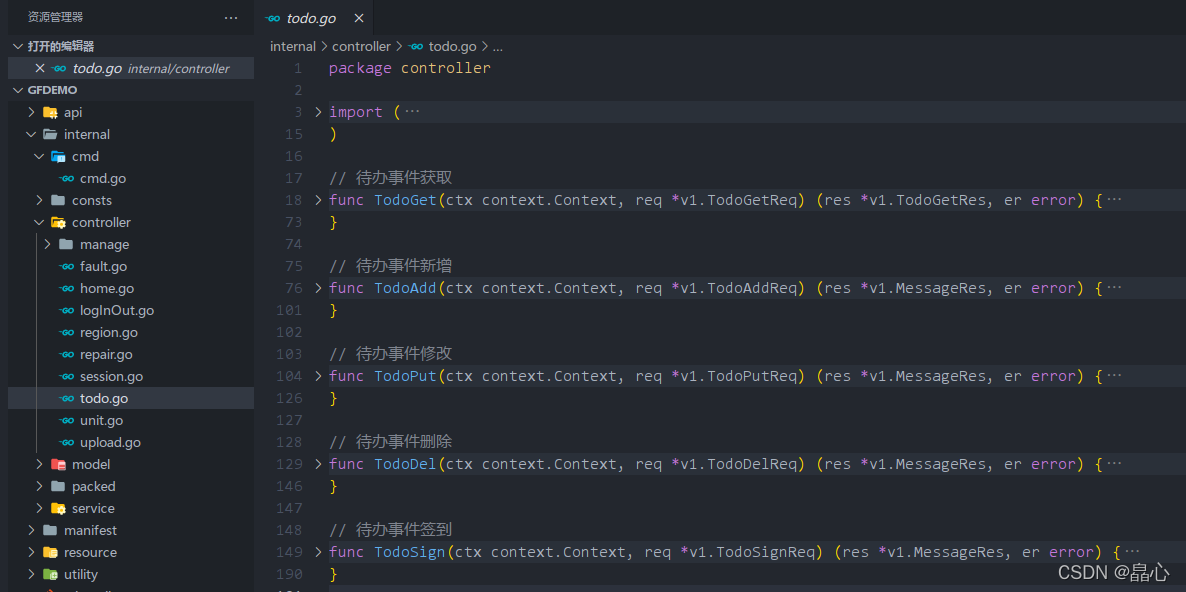Screen dimensions: 1186x592
Task: Expand the model folder chevron
Action: (x=39, y=464)
